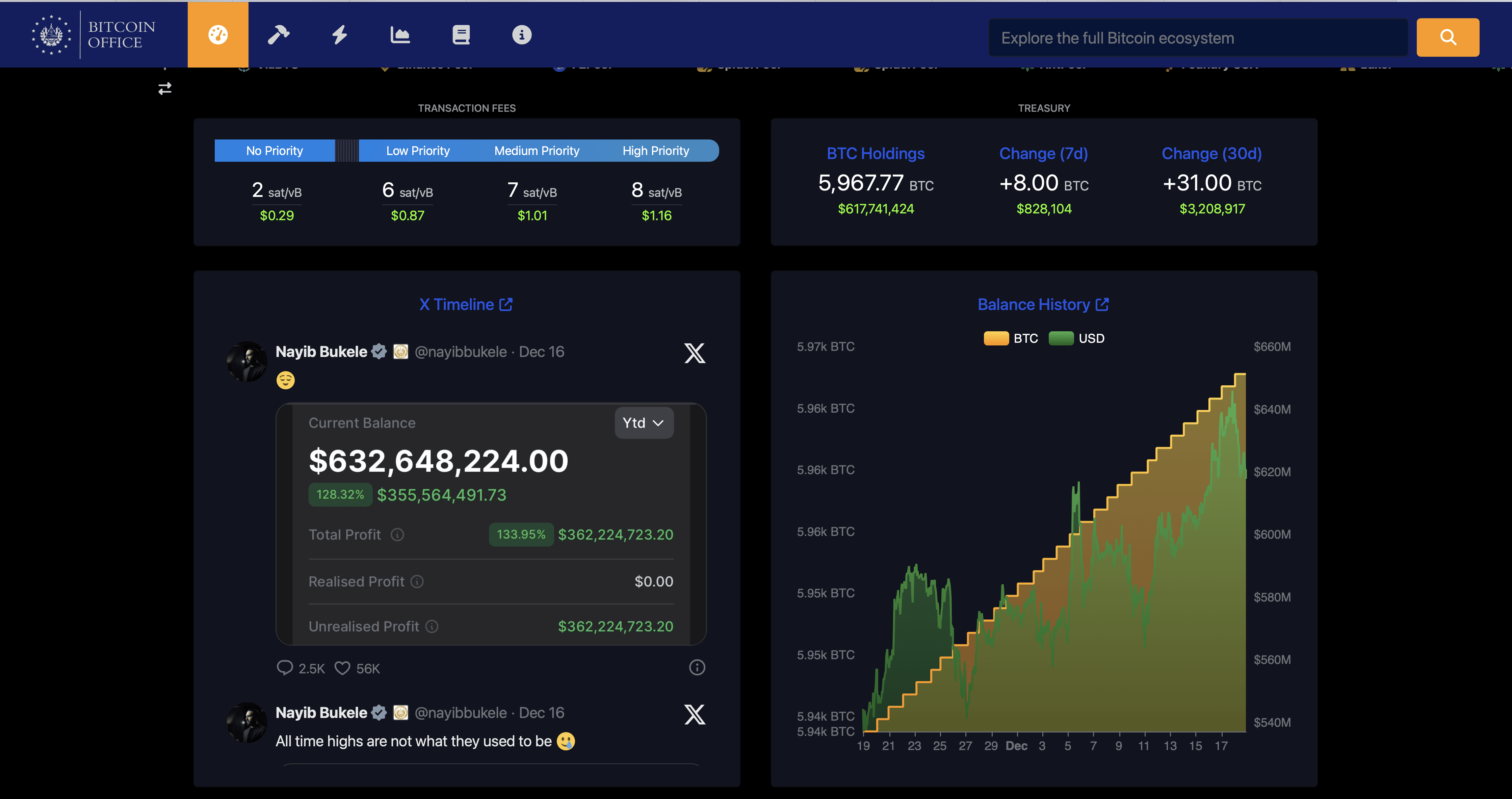The height and width of the screenshot is (799, 1512).
Task: Open the mining hammer icon page
Action: coord(278,35)
